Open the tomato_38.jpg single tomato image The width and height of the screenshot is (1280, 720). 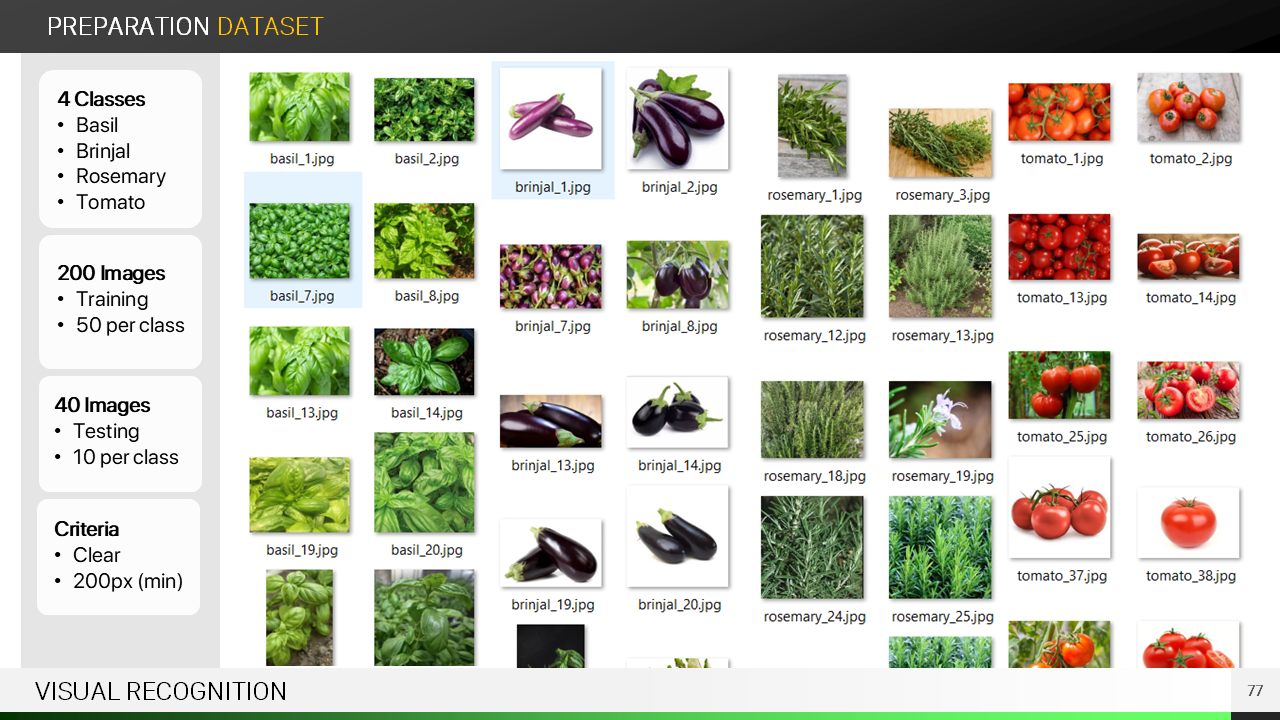click(x=1188, y=522)
